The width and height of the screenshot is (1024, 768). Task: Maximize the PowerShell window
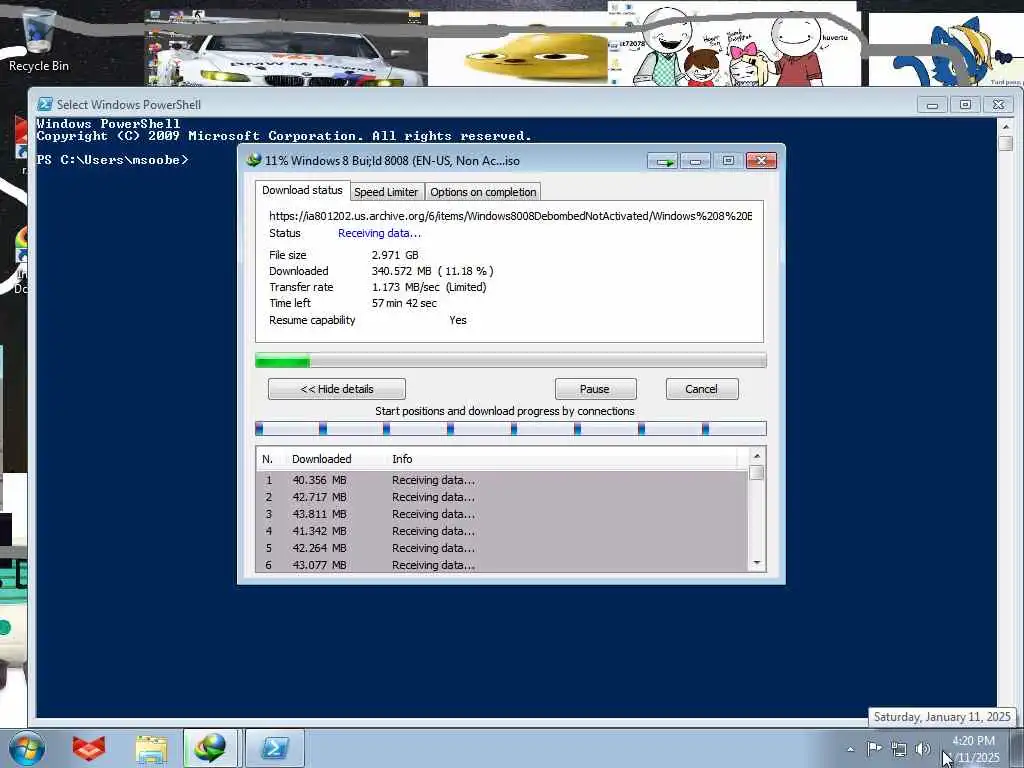965,104
